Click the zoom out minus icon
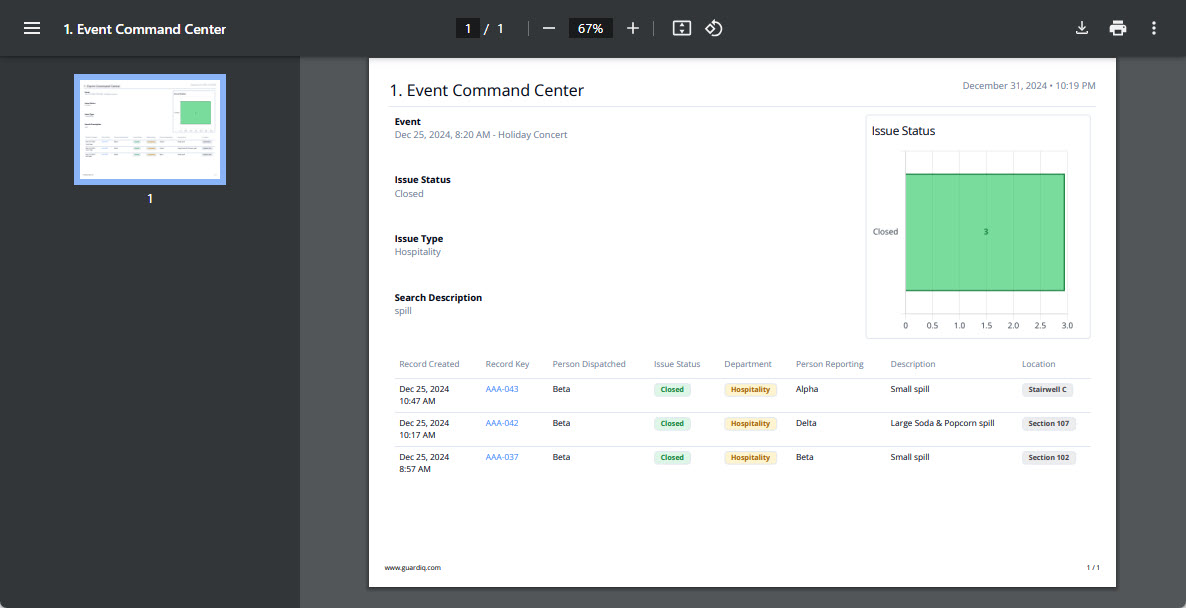Image resolution: width=1186 pixels, height=608 pixels. tap(548, 29)
